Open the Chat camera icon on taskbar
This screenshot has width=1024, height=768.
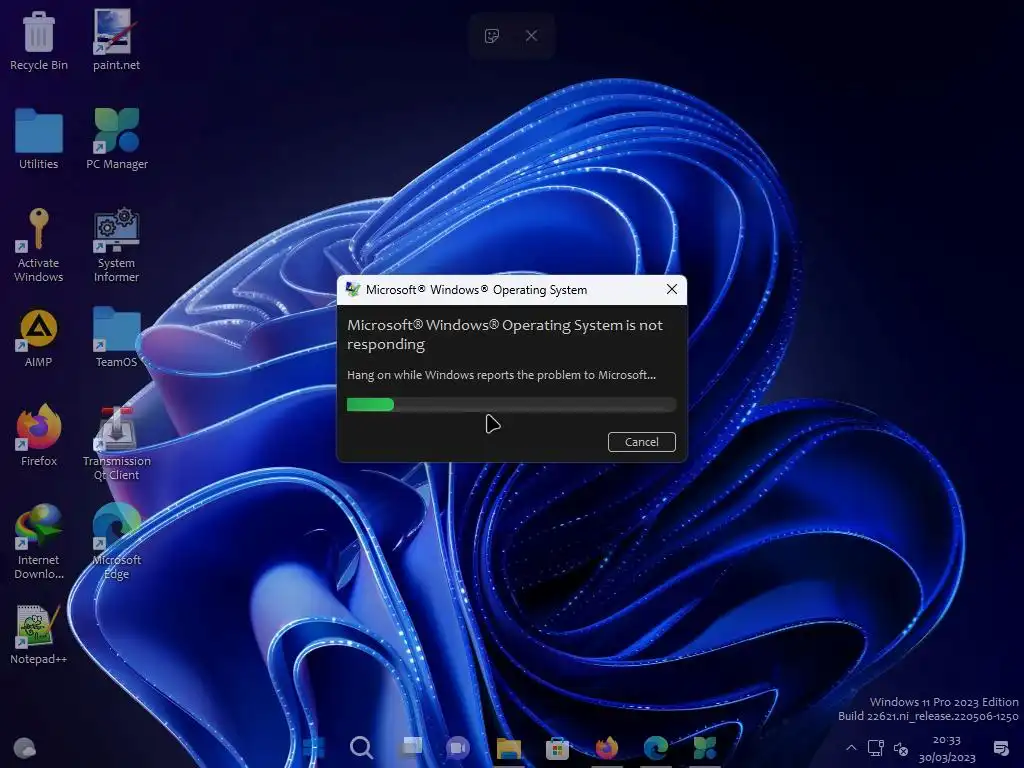coord(458,747)
